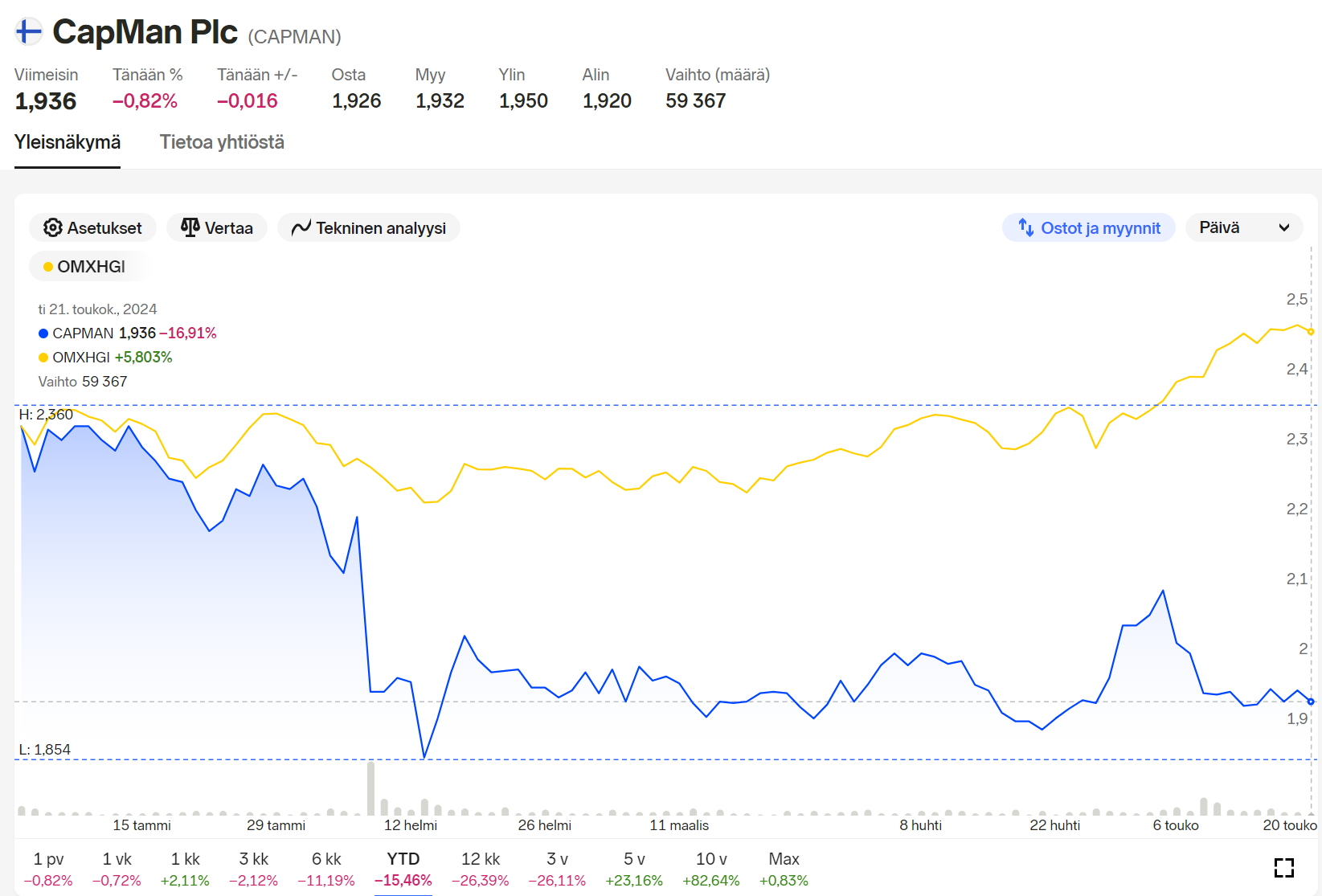Screen dimensions: 1322x896
Task: Select the 1 kk time range
Action: tap(185, 869)
